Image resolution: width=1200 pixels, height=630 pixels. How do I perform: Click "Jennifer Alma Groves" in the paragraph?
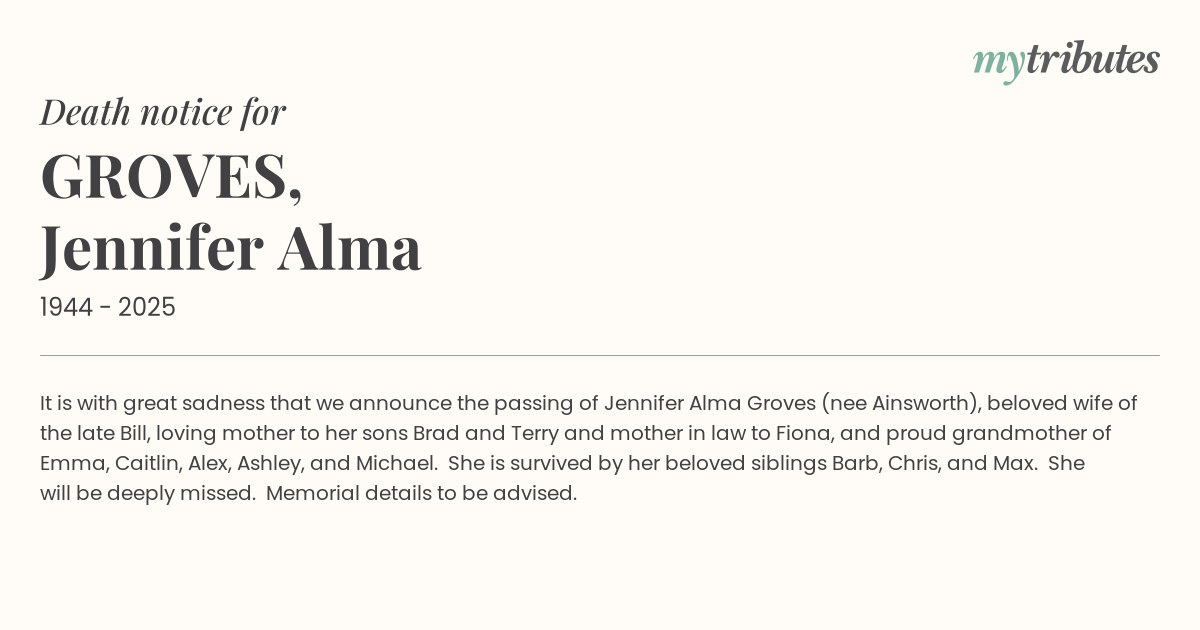(709, 403)
